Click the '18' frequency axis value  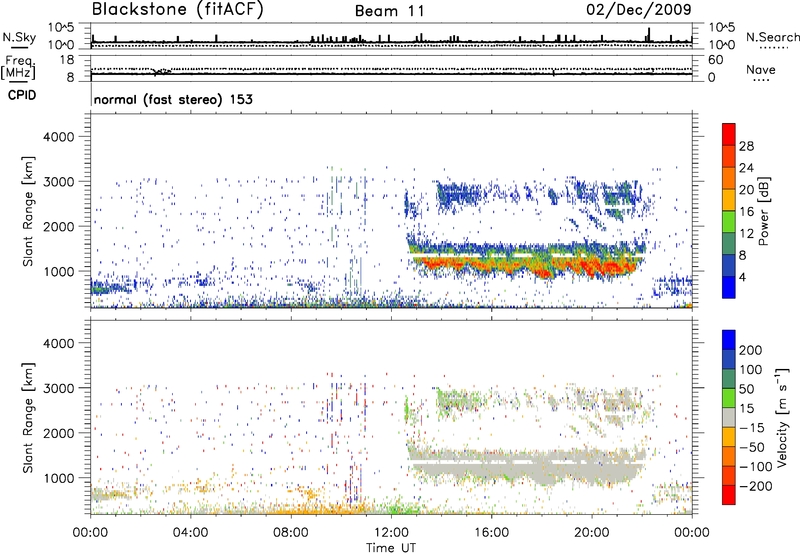click(67, 60)
